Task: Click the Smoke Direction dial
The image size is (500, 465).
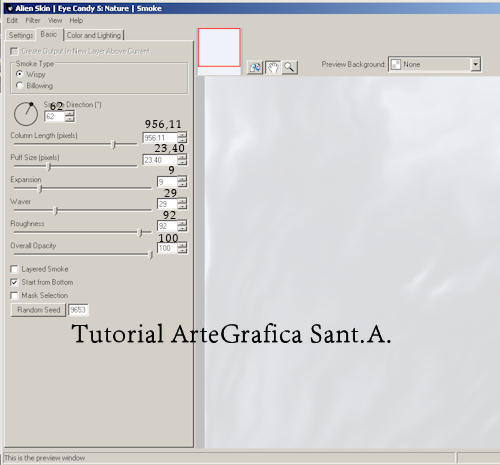Action: (x=26, y=114)
